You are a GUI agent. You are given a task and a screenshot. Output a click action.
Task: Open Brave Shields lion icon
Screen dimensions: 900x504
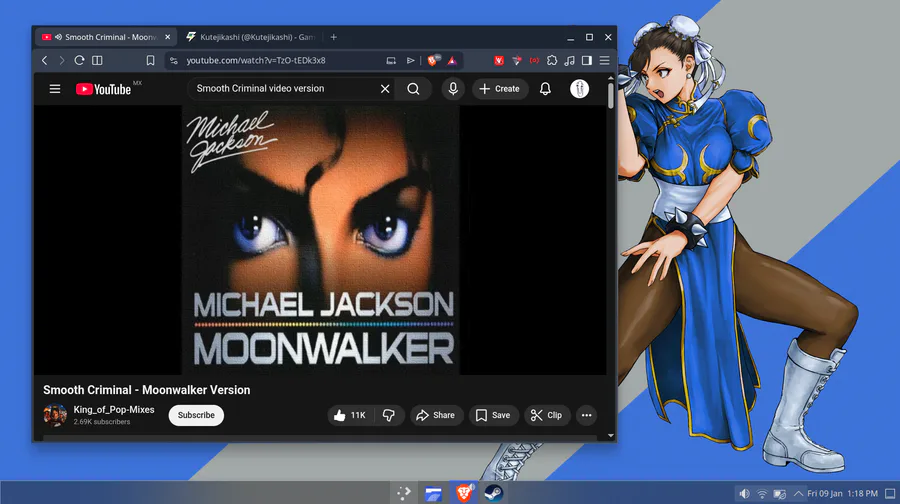point(433,60)
